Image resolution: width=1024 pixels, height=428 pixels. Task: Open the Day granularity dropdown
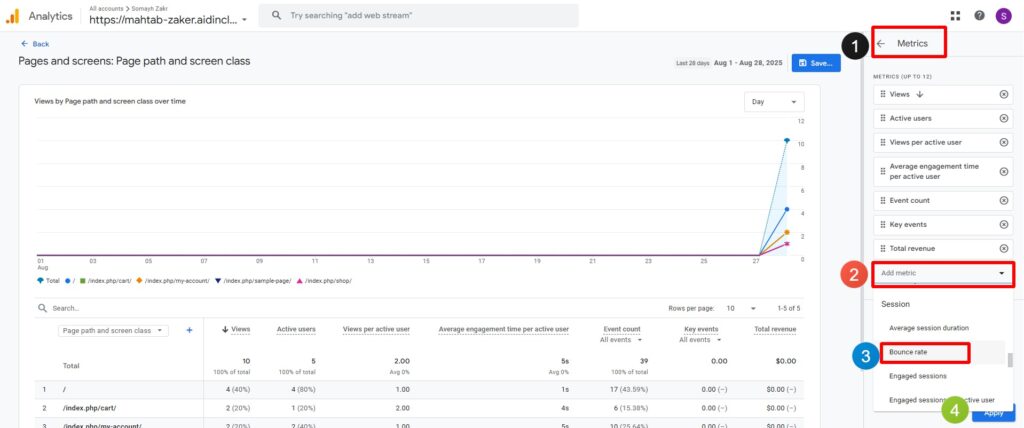774,102
